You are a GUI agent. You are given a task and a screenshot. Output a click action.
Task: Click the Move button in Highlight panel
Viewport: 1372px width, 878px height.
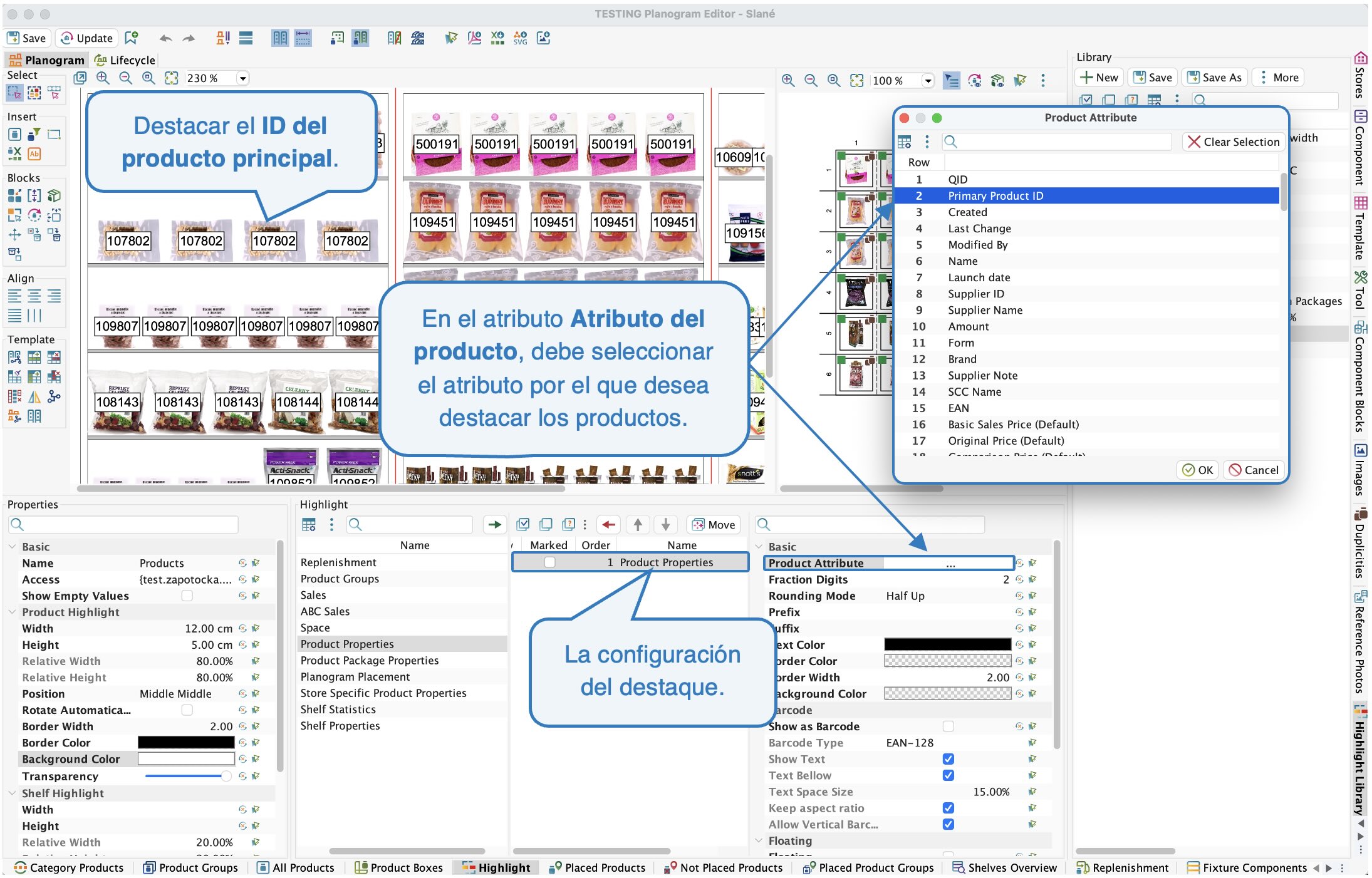click(714, 524)
